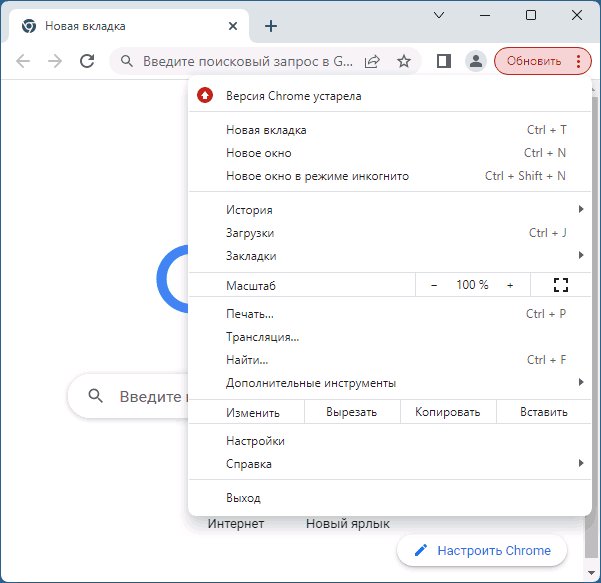Expand the История submenu

389,209
